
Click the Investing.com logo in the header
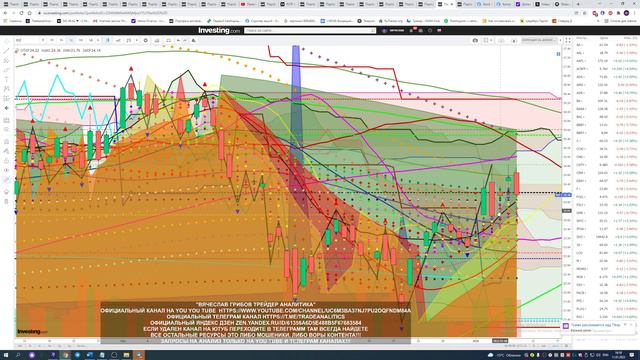point(219,30)
